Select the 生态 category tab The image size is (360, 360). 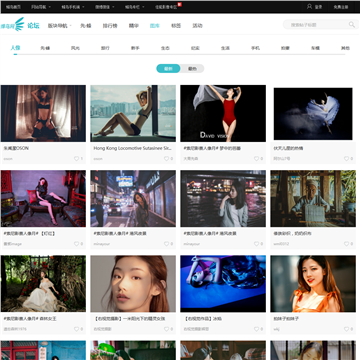point(165,48)
